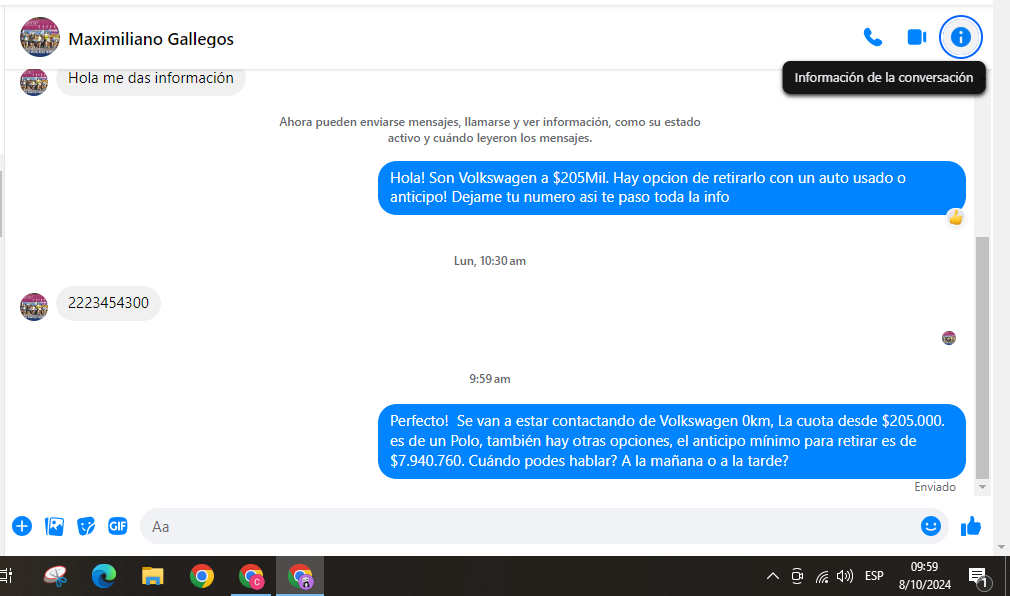
Task: Click the '9:59 am' timestamp
Action: (490, 379)
